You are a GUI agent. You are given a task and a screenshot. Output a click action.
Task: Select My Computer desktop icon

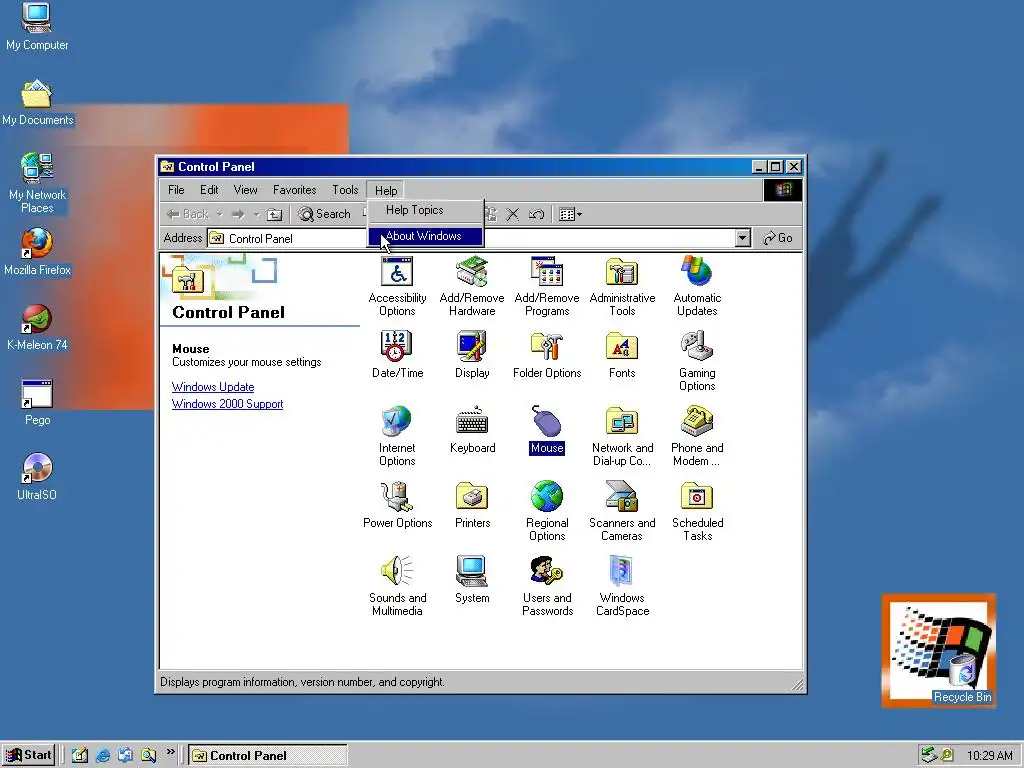[37, 26]
